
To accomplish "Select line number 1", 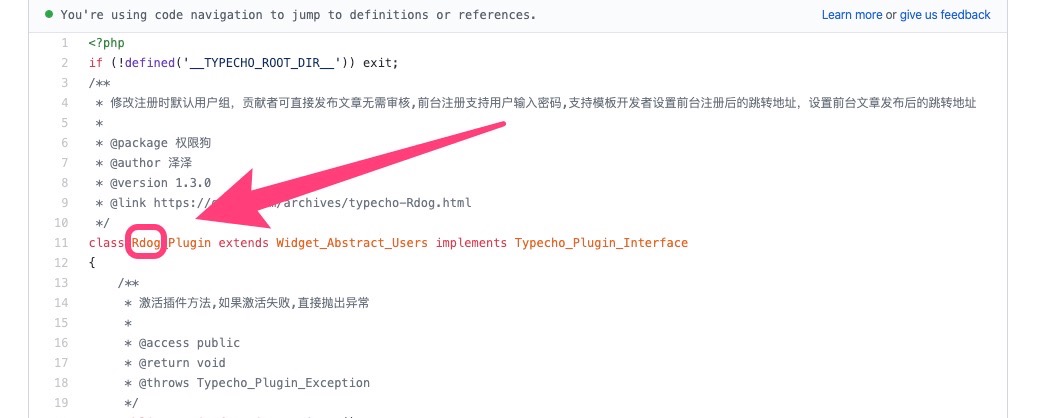I will [64, 43].
